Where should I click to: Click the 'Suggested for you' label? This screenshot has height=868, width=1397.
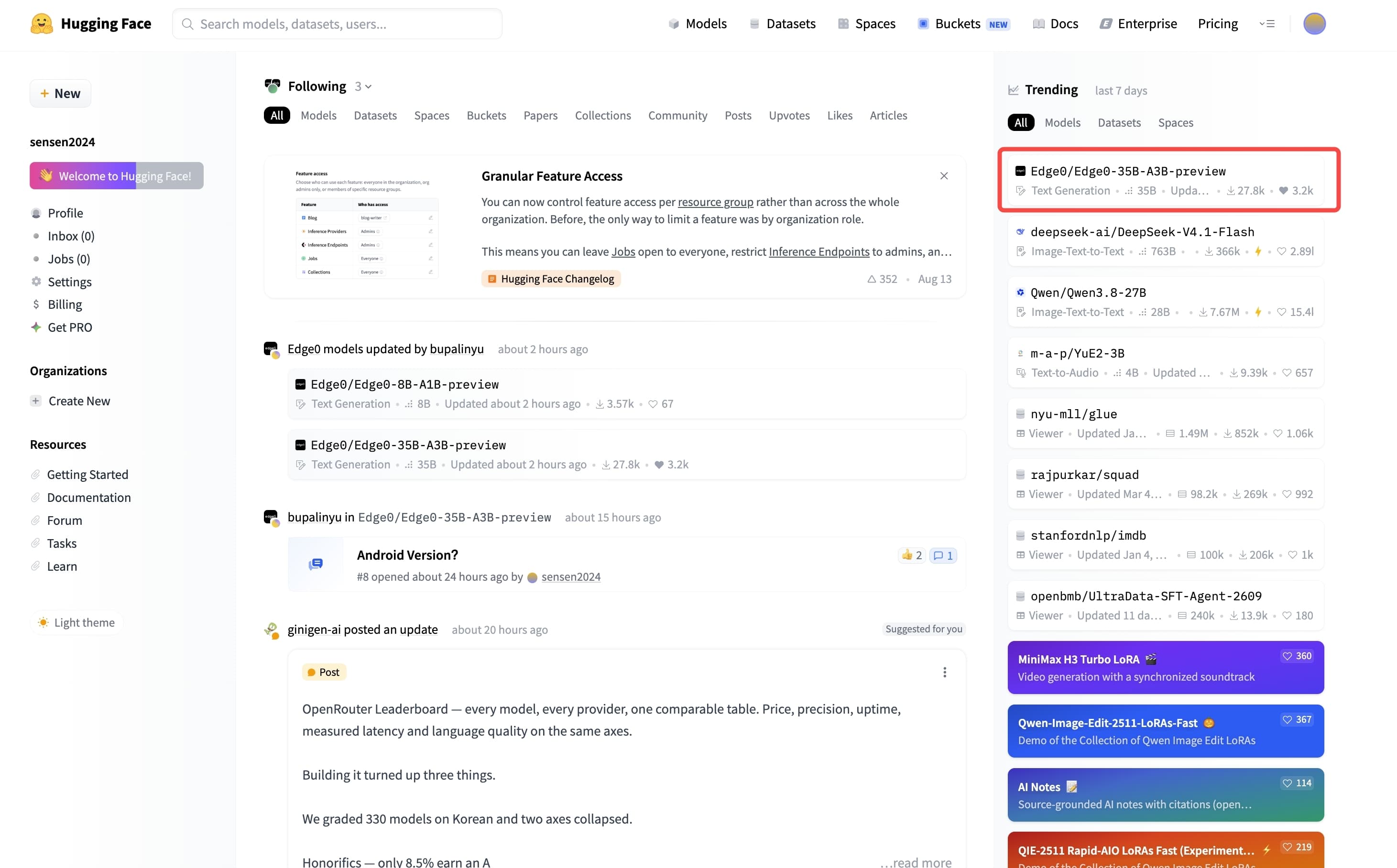click(x=923, y=629)
